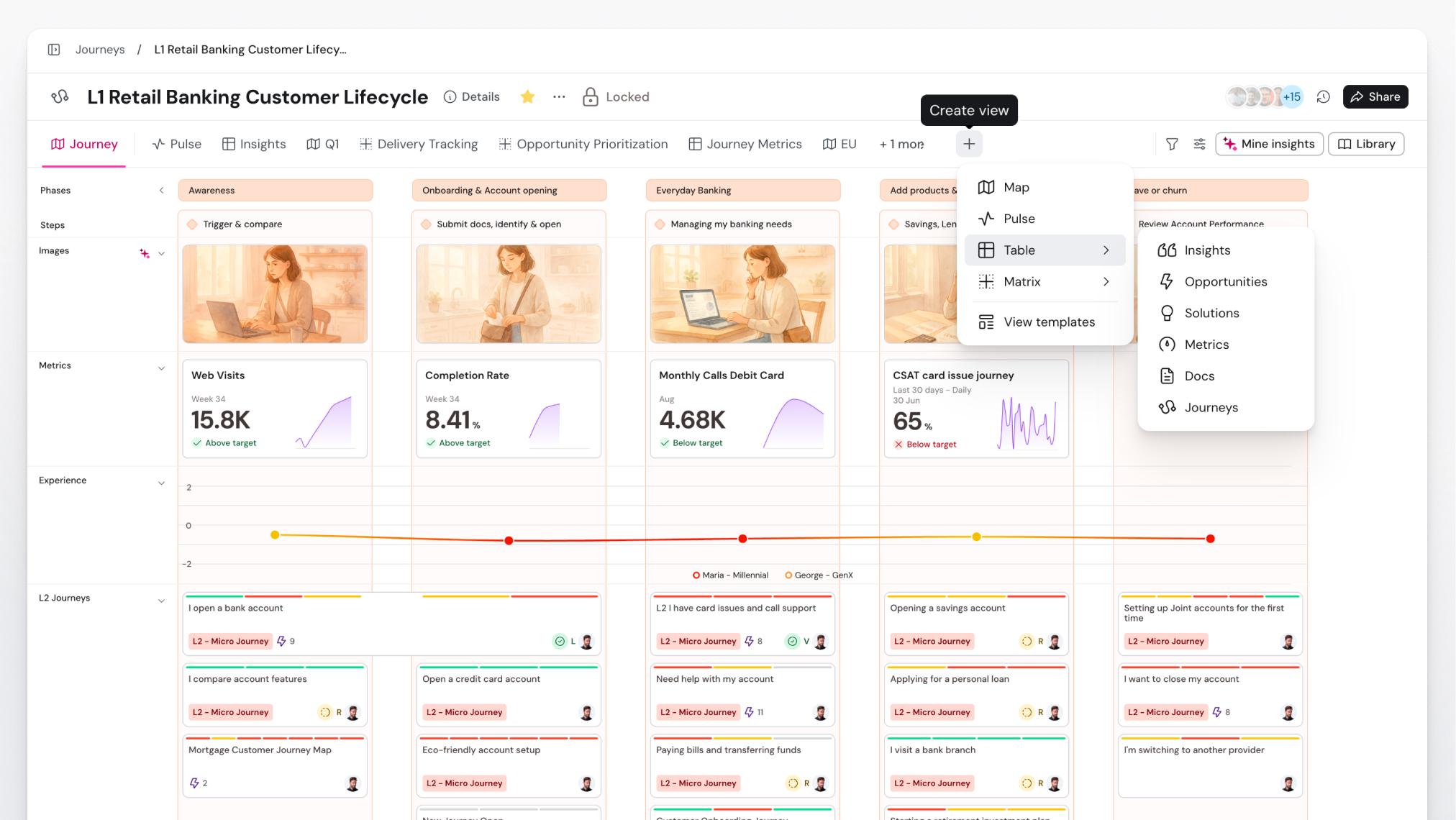The height and width of the screenshot is (820, 1456).
Task: Open the Web Visits metric card
Action: click(275, 409)
